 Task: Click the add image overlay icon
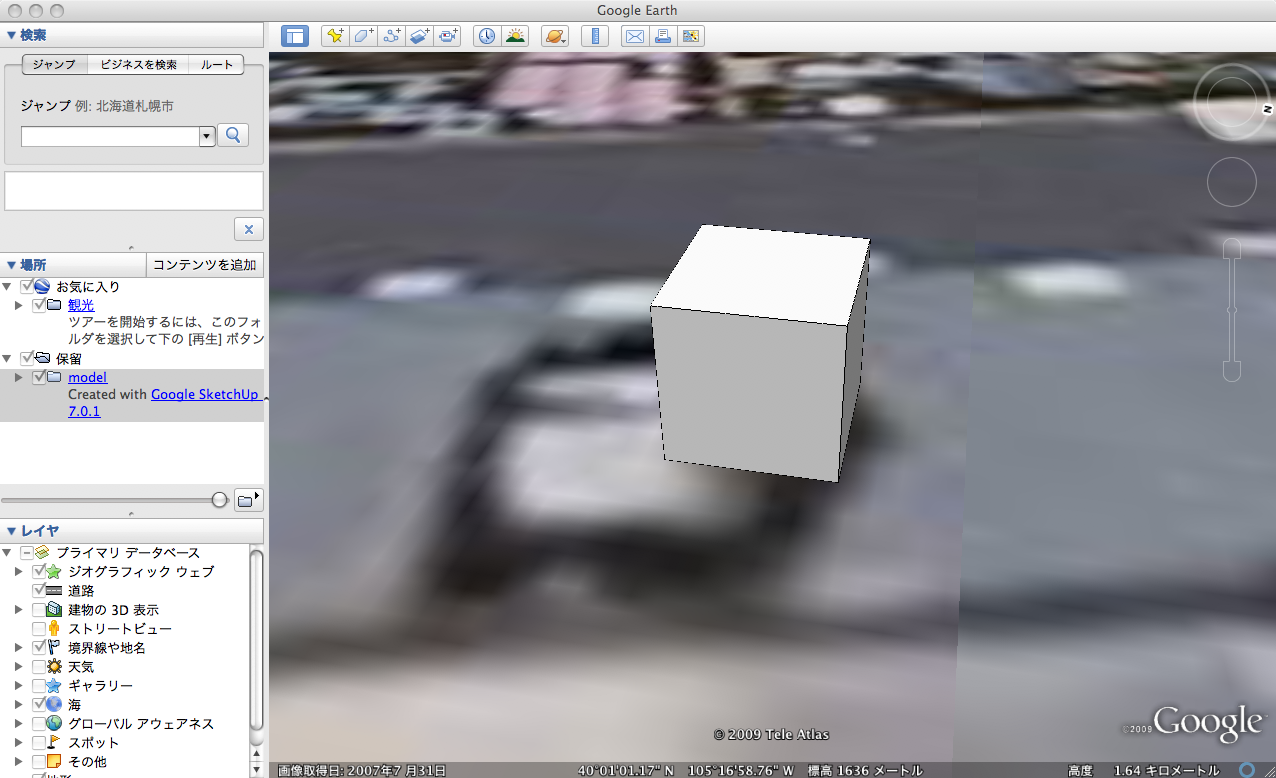[419, 36]
